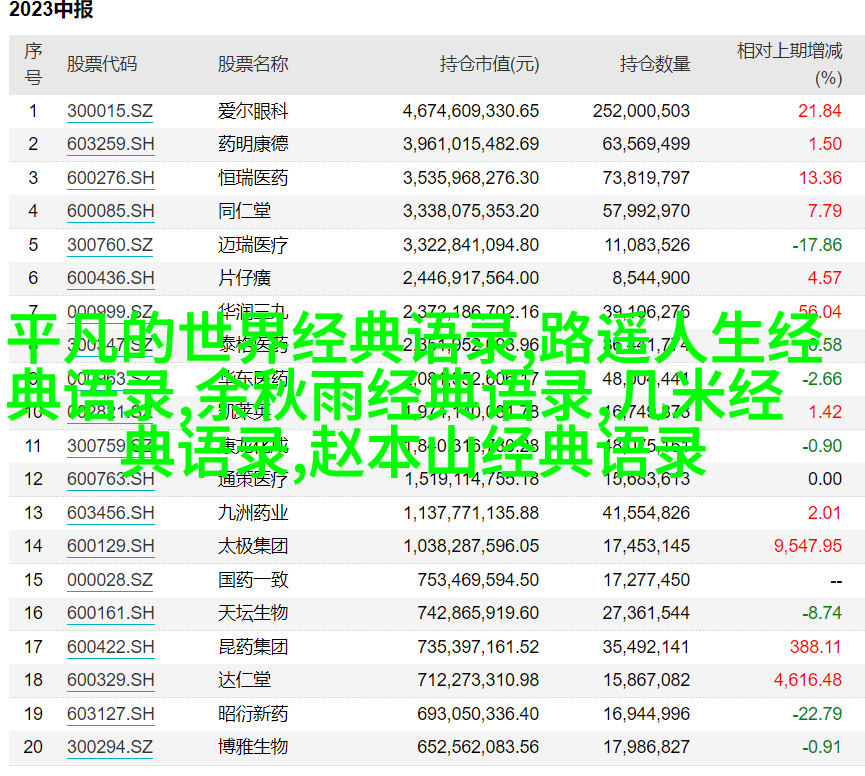865x776 pixels.
Task: Select stock name 爱尔眼科
Action: 253,111
